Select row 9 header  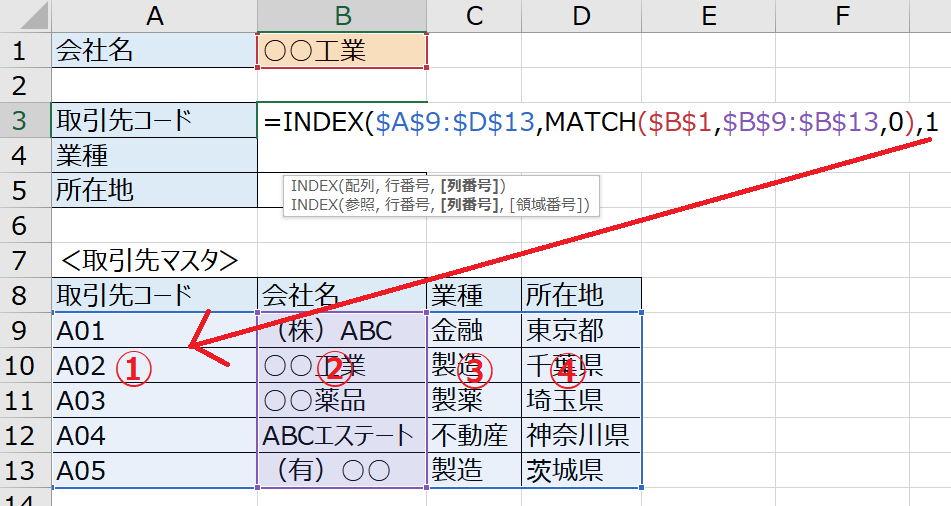tap(25, 331)
